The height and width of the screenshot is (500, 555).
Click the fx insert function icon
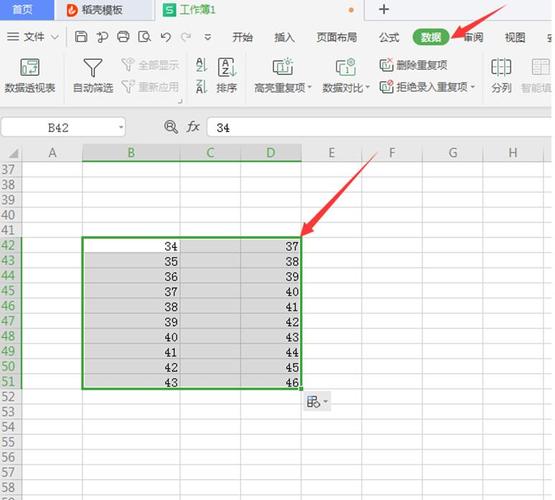click(193, 127)
